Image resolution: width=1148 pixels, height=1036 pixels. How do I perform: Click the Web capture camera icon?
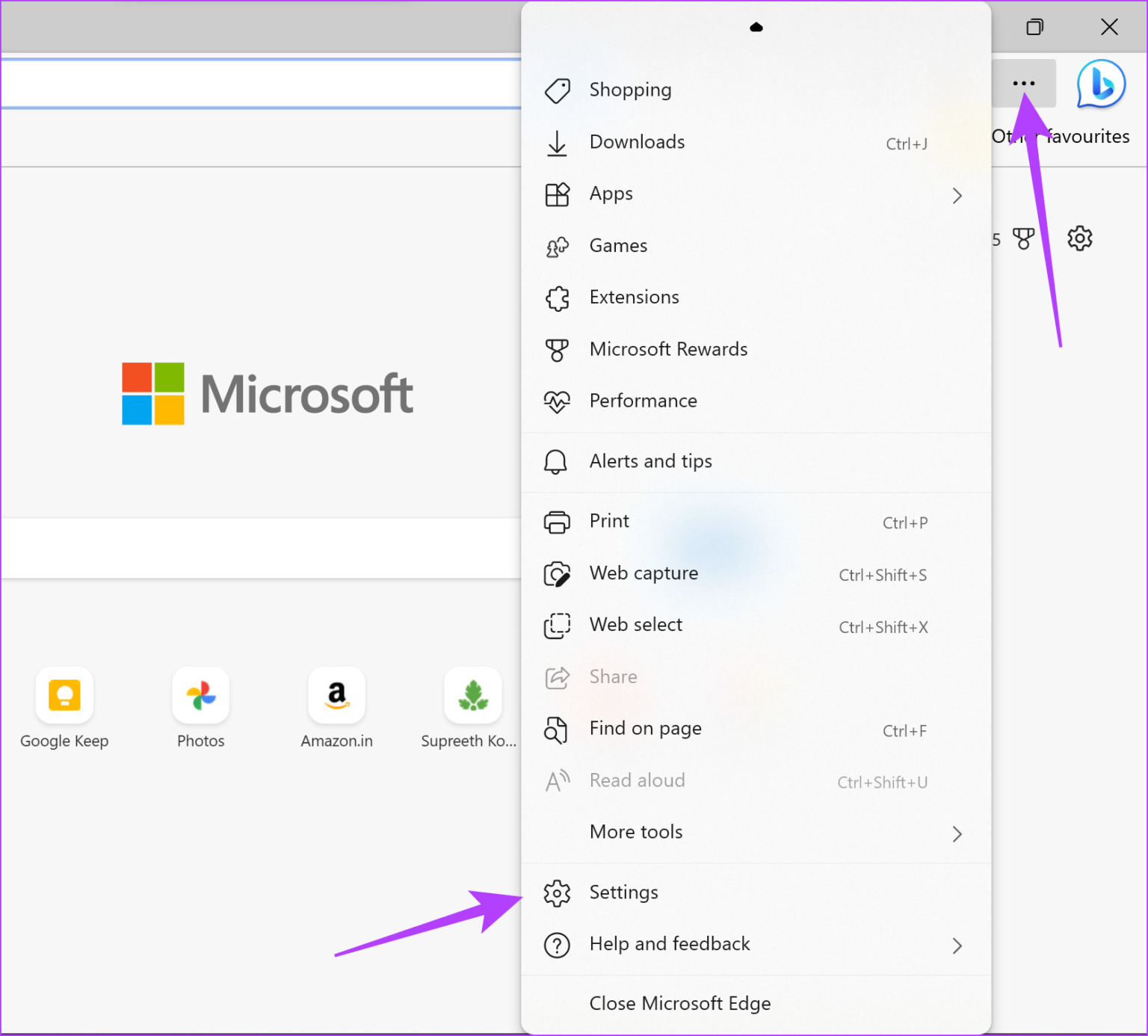(x=557, y=574)
